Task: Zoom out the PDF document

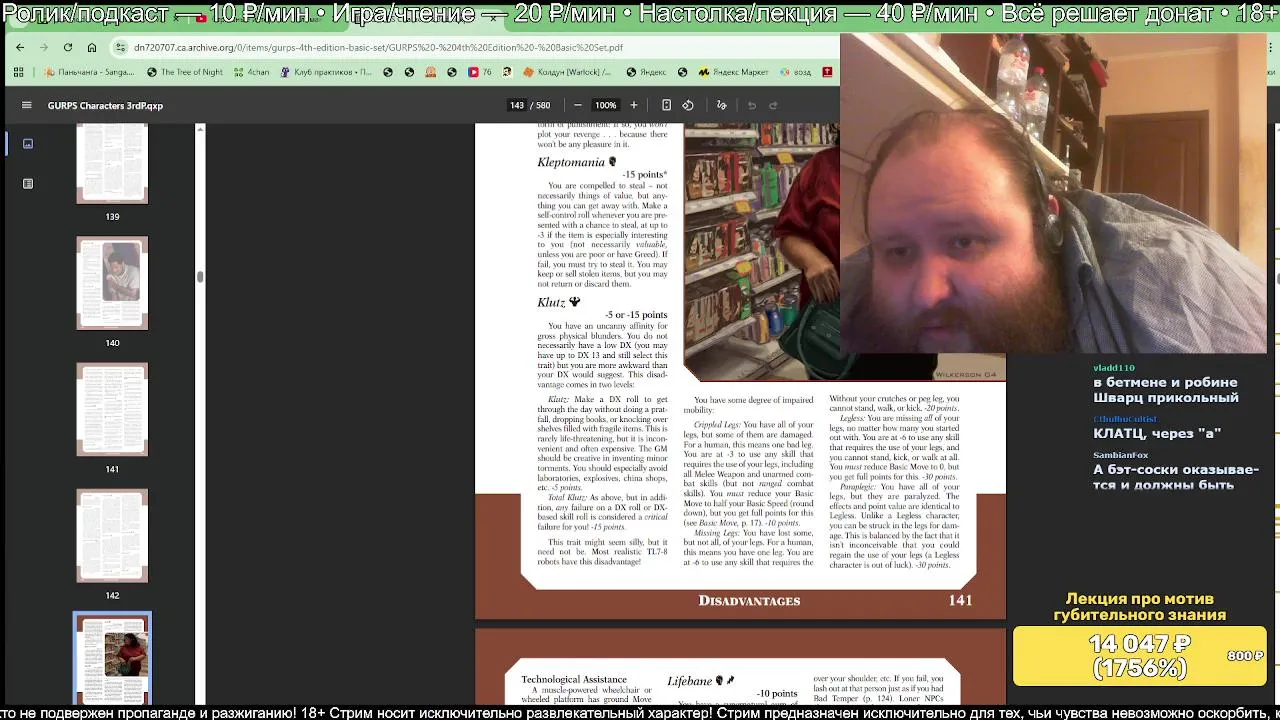Action: click(x=578, y=105)
